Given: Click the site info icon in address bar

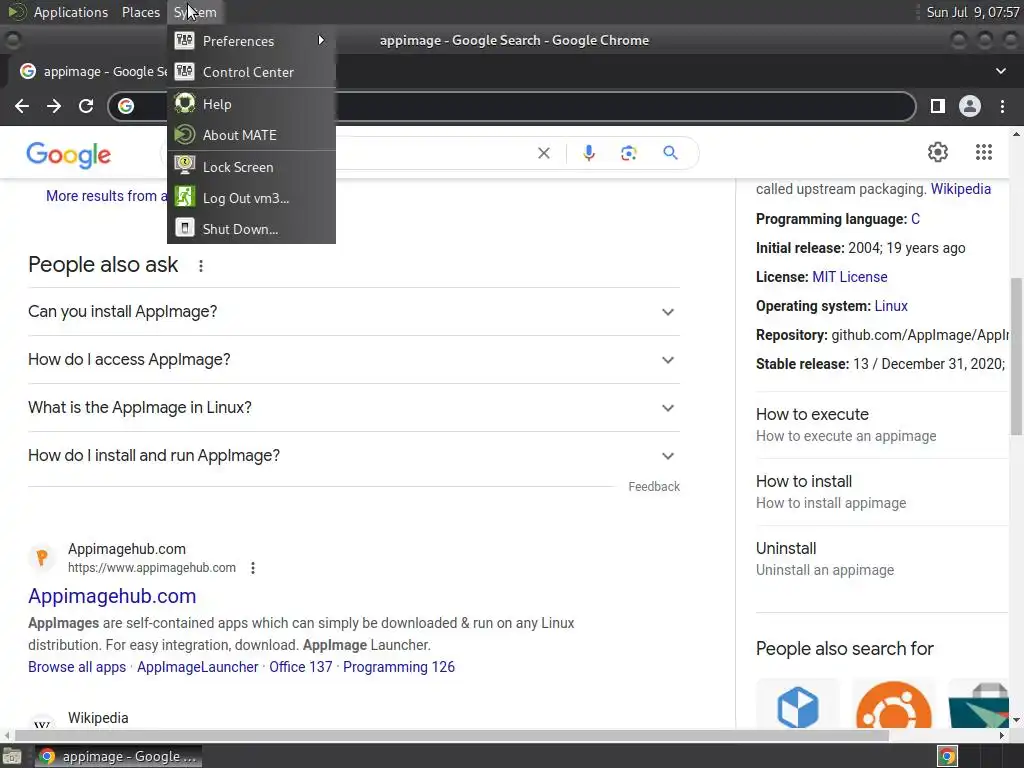Looking at the screenshot, I should [126, 106].
